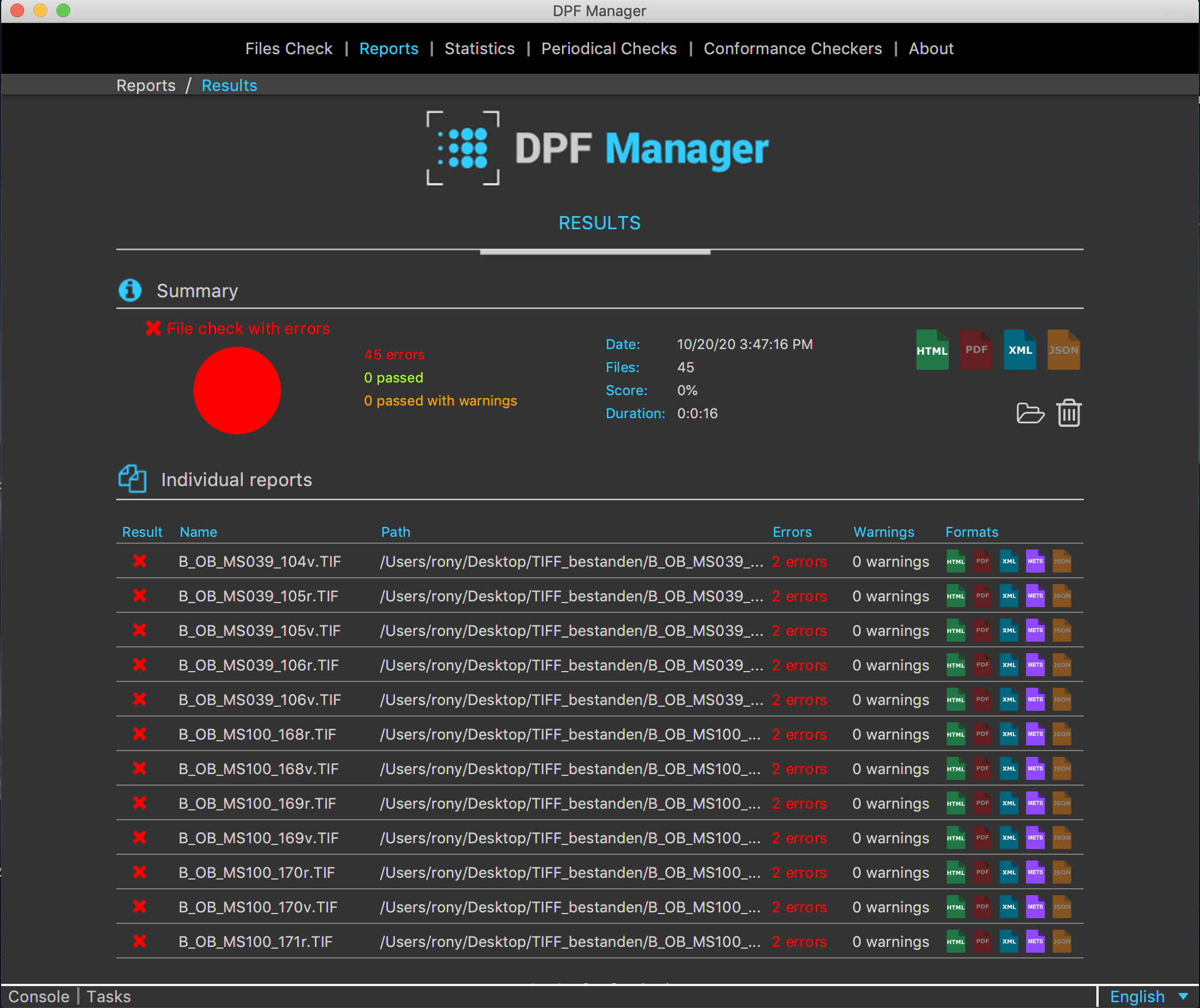
Task: Open the Tasks panel
Action: pyautogui.click(x=109, y=996)
